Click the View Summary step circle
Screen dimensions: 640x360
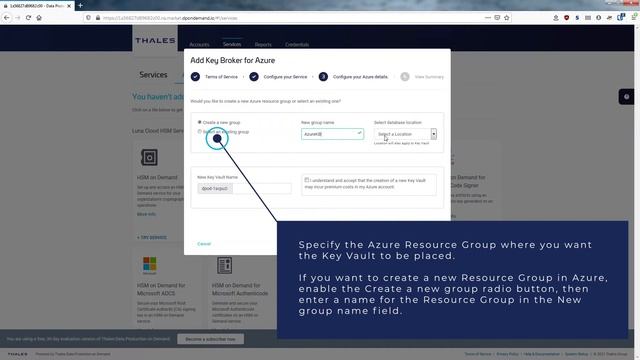tap(404, 76)
